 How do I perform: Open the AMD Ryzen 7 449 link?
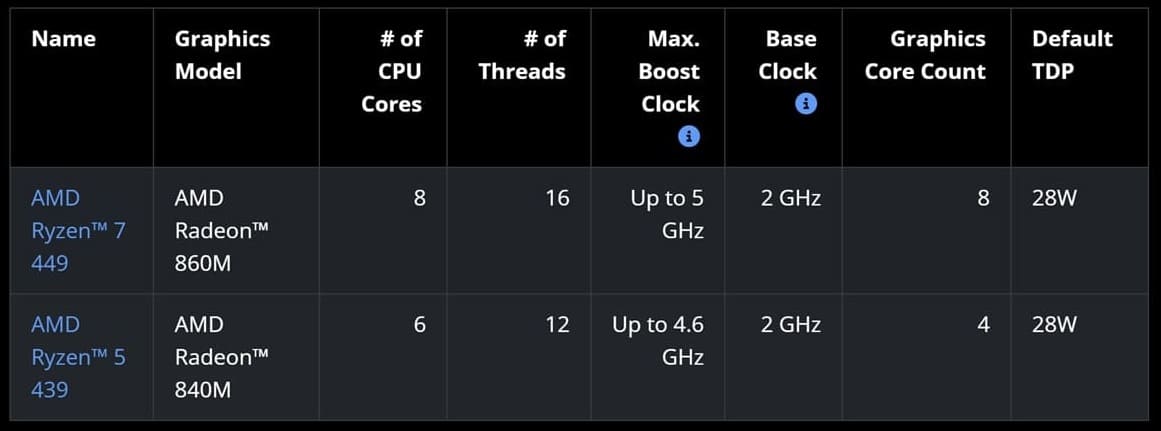click(x=78, y=230)
